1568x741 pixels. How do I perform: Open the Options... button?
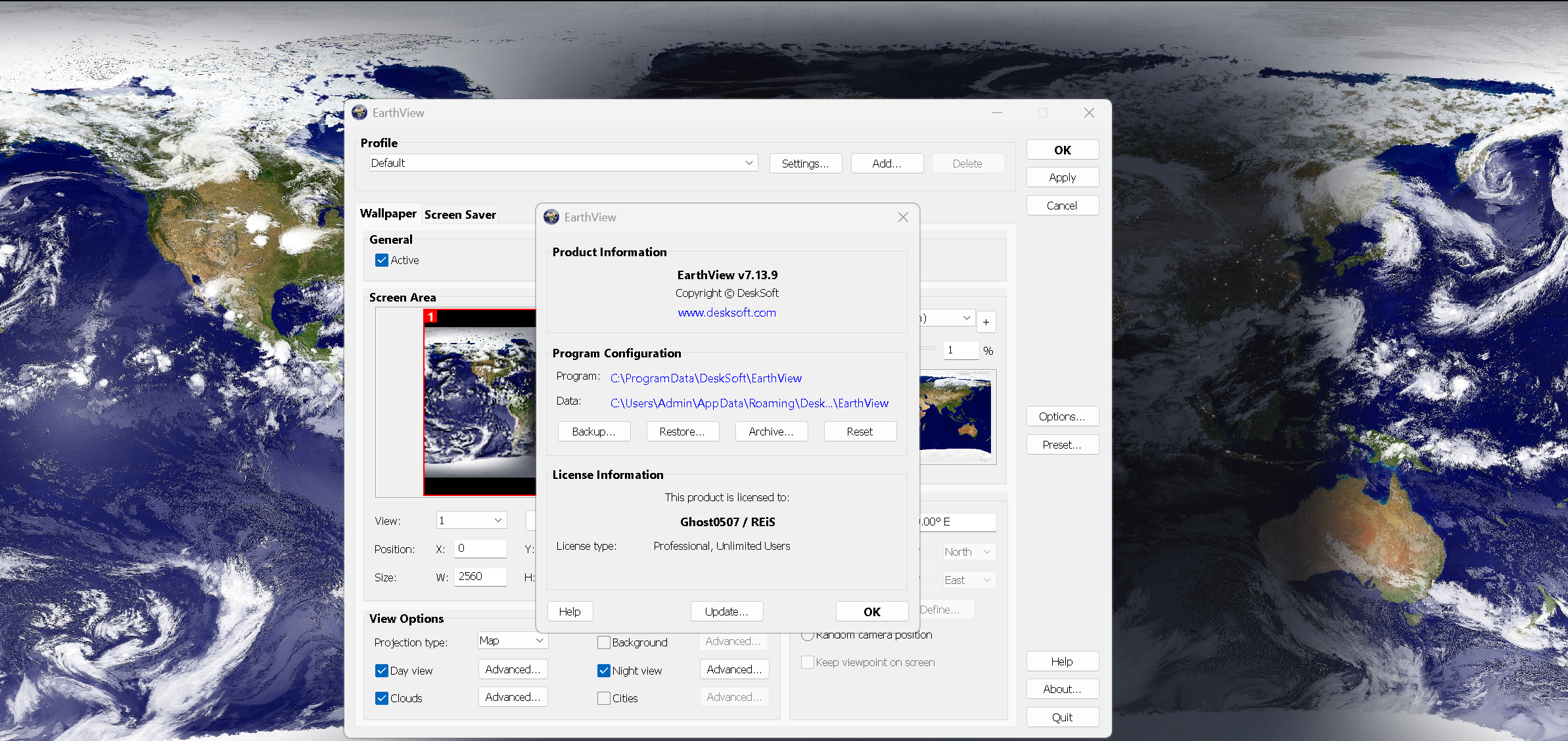pyautogui.click(x=1063, y=416)
